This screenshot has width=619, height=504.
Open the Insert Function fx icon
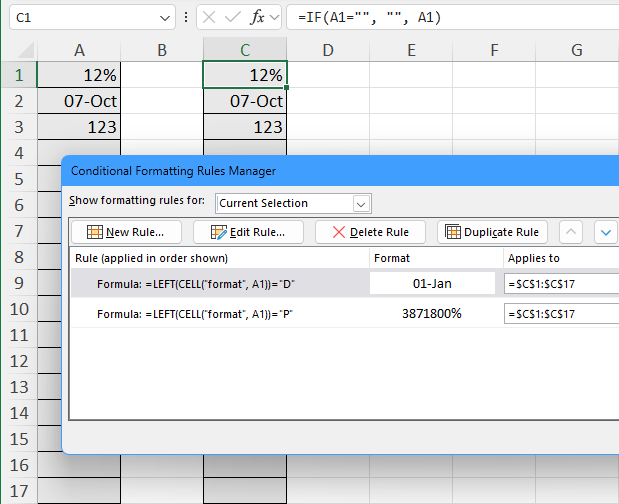(x=257, y=17)
